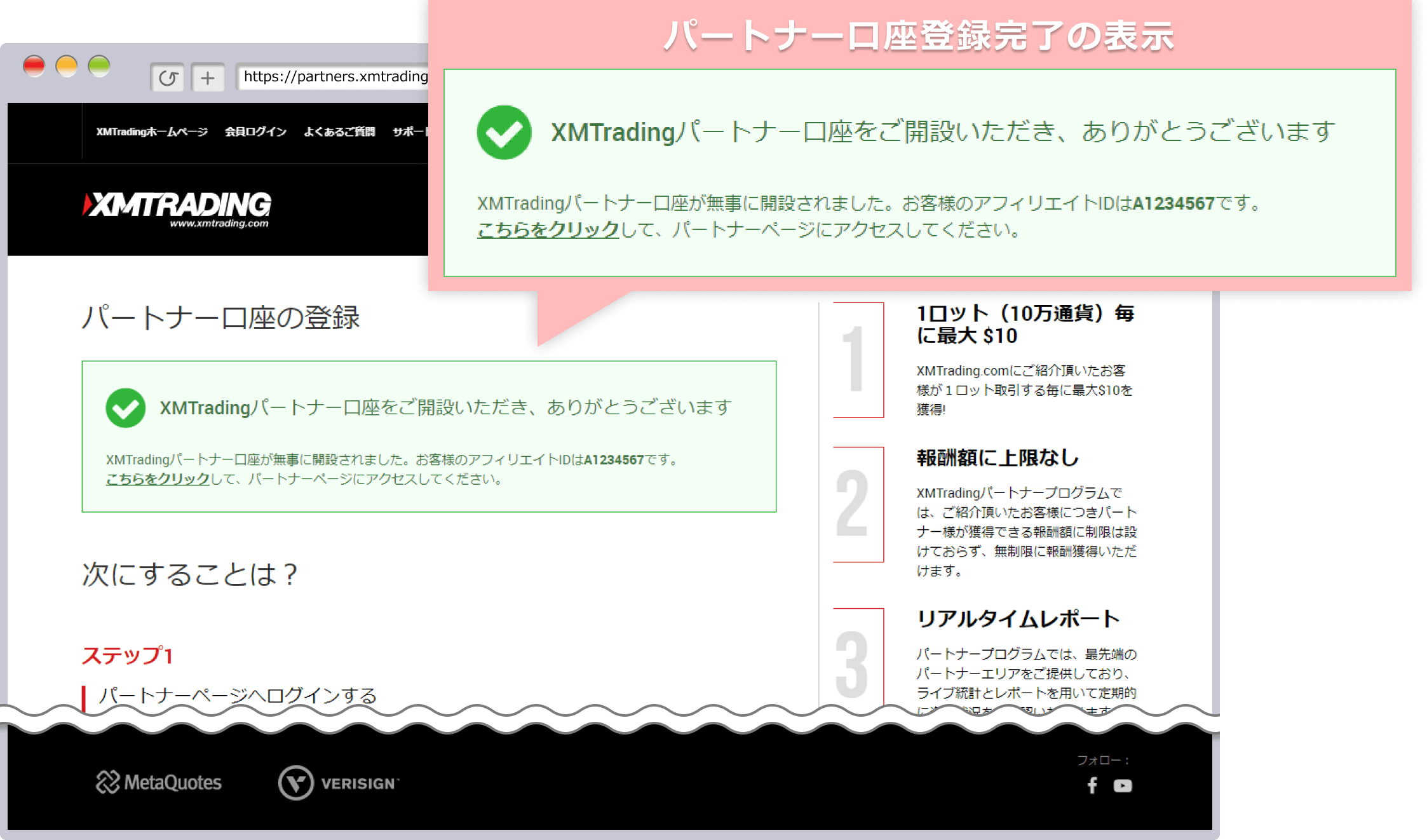1427x840 pixels.
Task: Click the red close window button
Action: pos(34,65)
